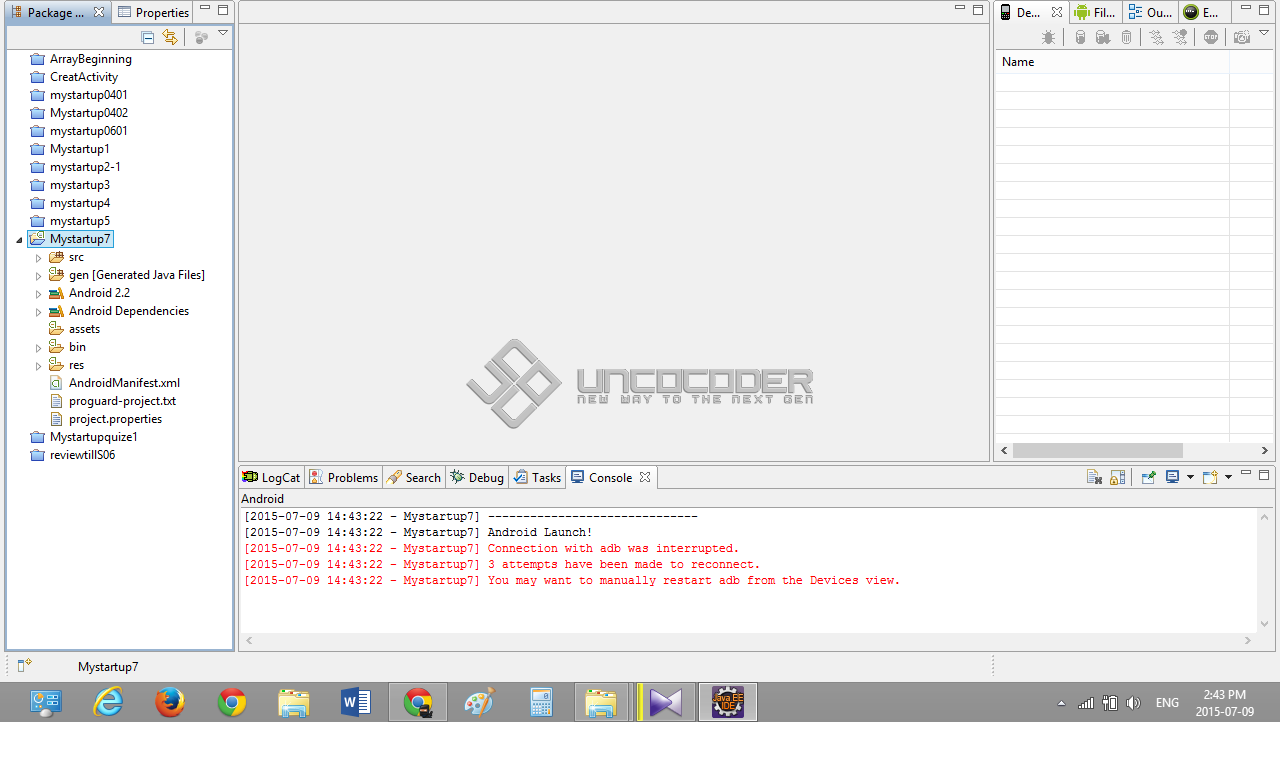Screen dimensions: 1280x768
Task: Open the Display Selected Console dropdown arrow
Action: click(1190, 478)
